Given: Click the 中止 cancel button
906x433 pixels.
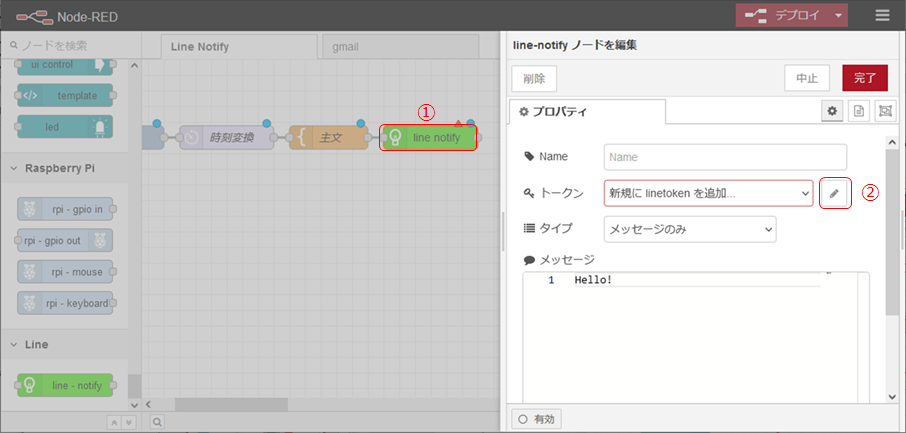Looking at the screenshot, I should pos(807,78).
